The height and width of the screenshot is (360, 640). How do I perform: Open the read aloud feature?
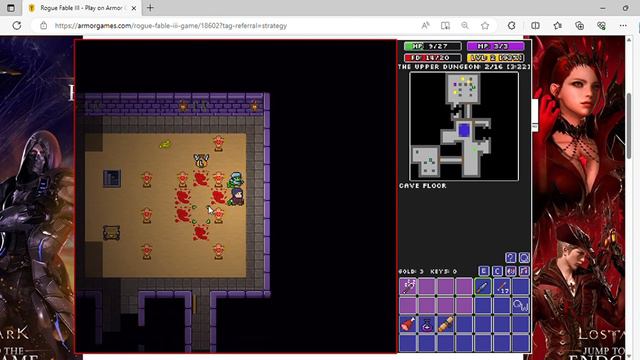[x=426, y=26]
